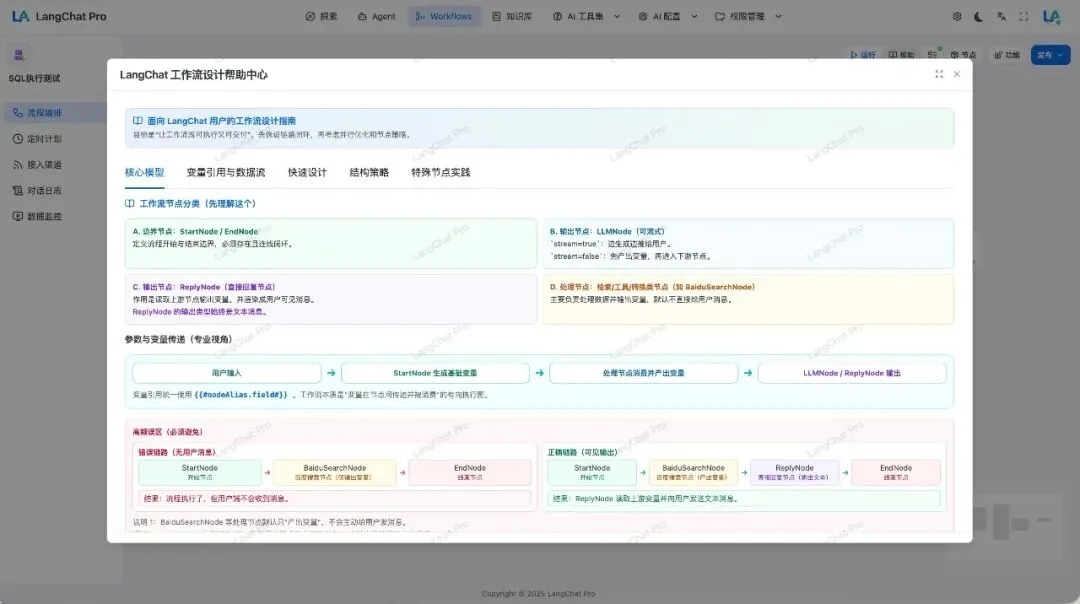The height and width of the screenshot is (604, 1080).
Task: Click the C. 输出节点 ReplyNode card
Action: point(331,299)
